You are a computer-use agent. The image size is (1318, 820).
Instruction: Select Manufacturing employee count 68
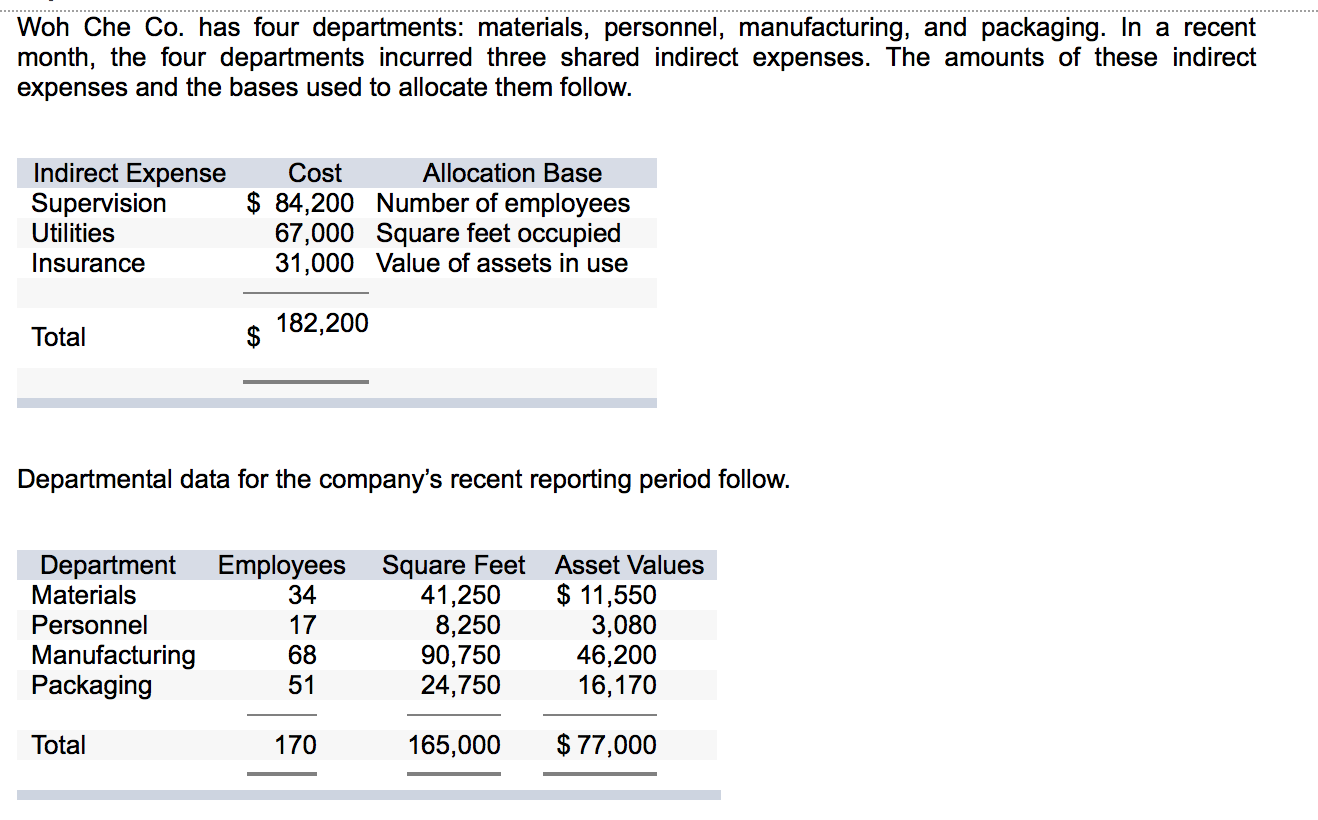click(x=302, y=655)
